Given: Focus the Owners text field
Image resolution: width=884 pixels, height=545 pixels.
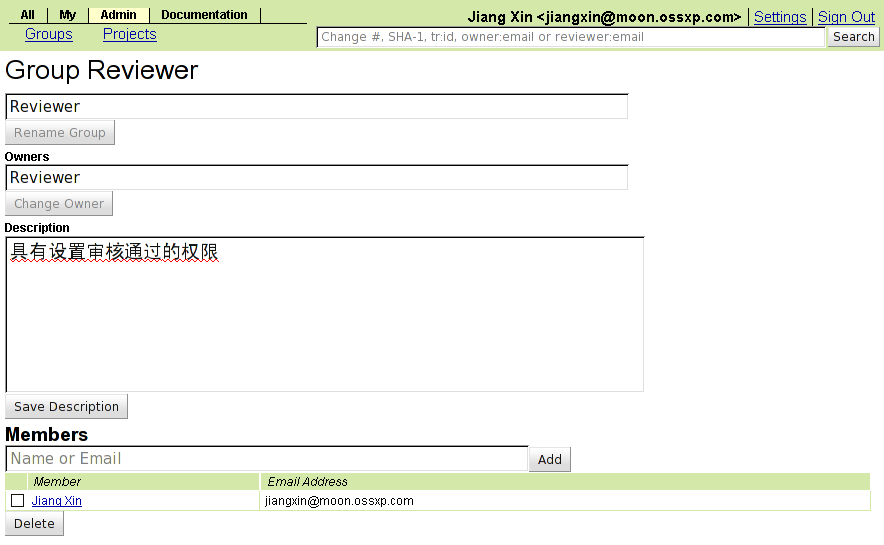Looking at the screenshot, I should click(317, 178).
